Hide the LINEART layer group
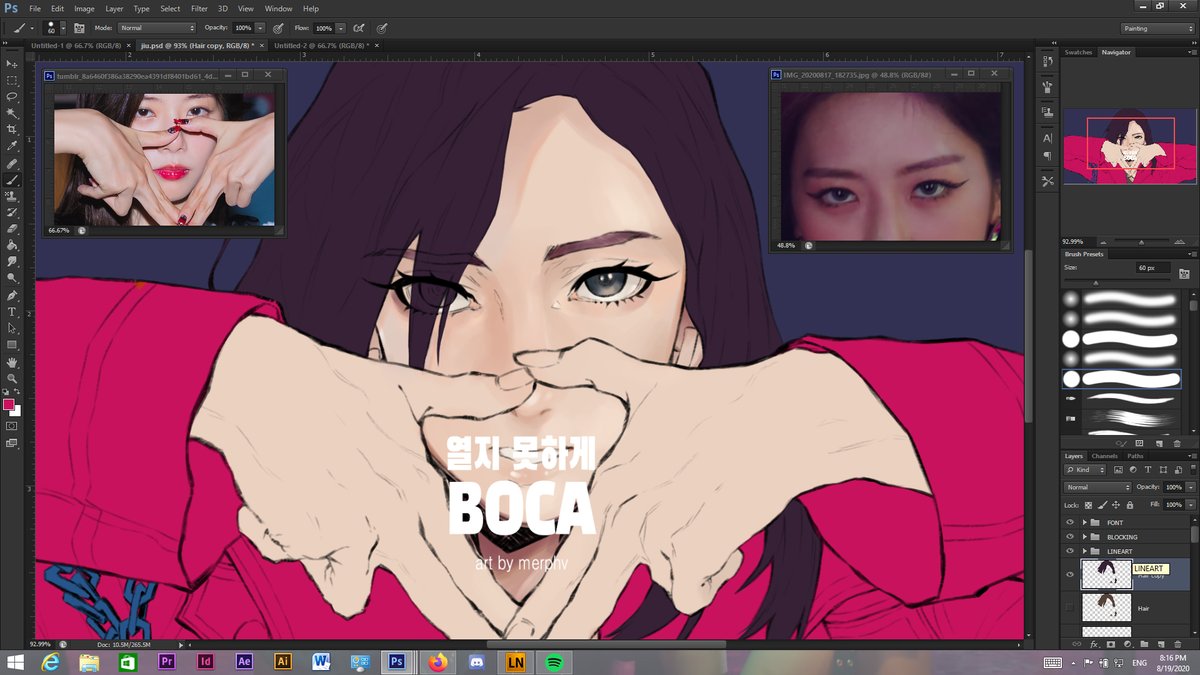Viewport: 1200px width, 675px height. tap(1070, 551)
